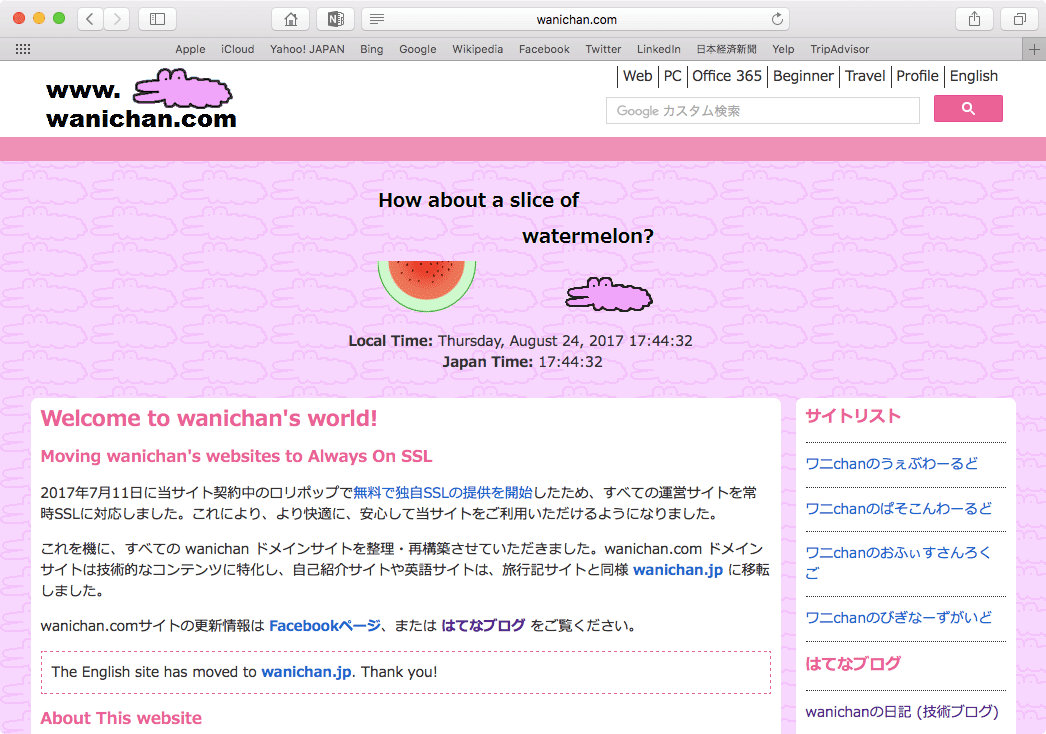Image resolution: width=1046 pixels, height=734 pixels.
Task: Click the Japan Time clock text
Action: click(x=570, y=362)
